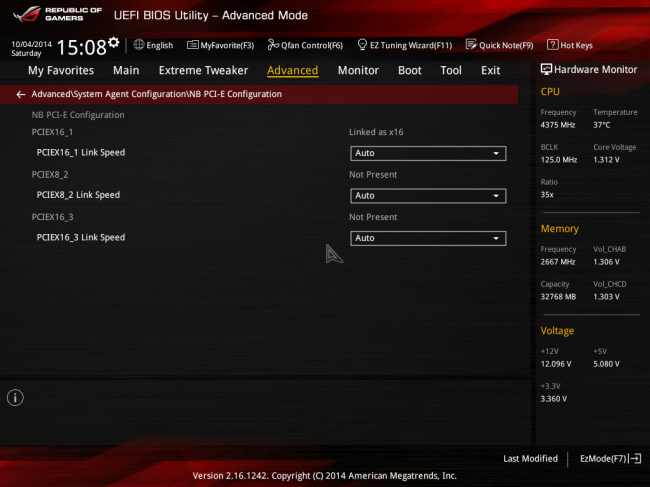Image resolution: width=650 pixels, height=487 pixels.
Task: Click the back arrow in the breadcrumb bar
Action: click(x=20, y=94)
